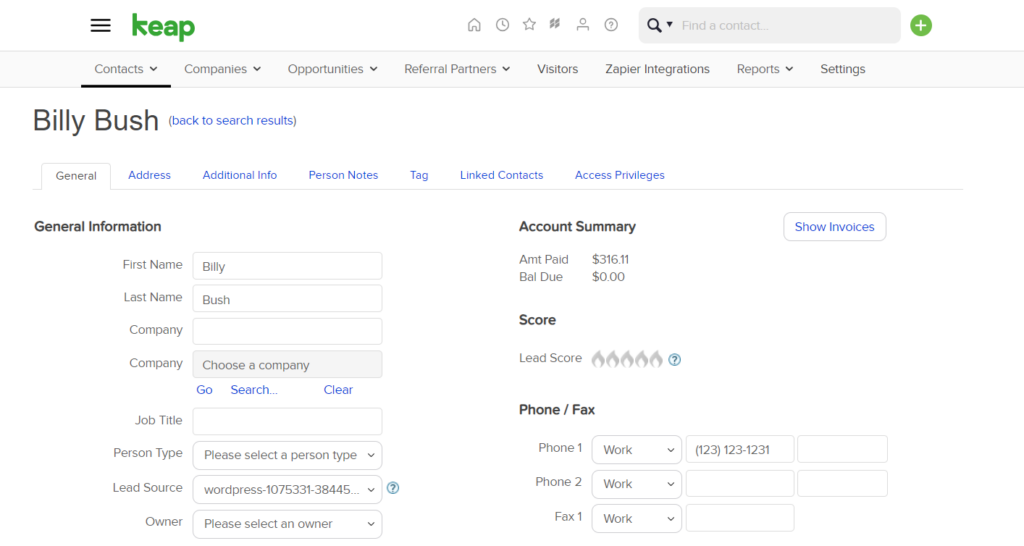
Task: Click the Job Title field
Action: click(287, 421)
